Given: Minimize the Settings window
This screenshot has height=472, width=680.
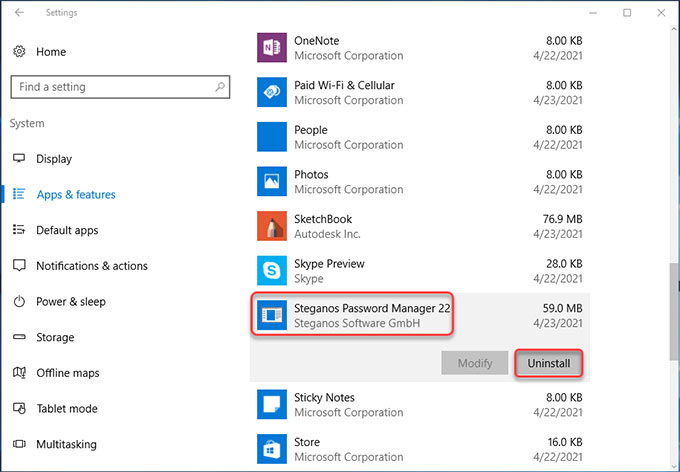Looking at the screenshot, I should pyautogui.click(x=593, y=13).
